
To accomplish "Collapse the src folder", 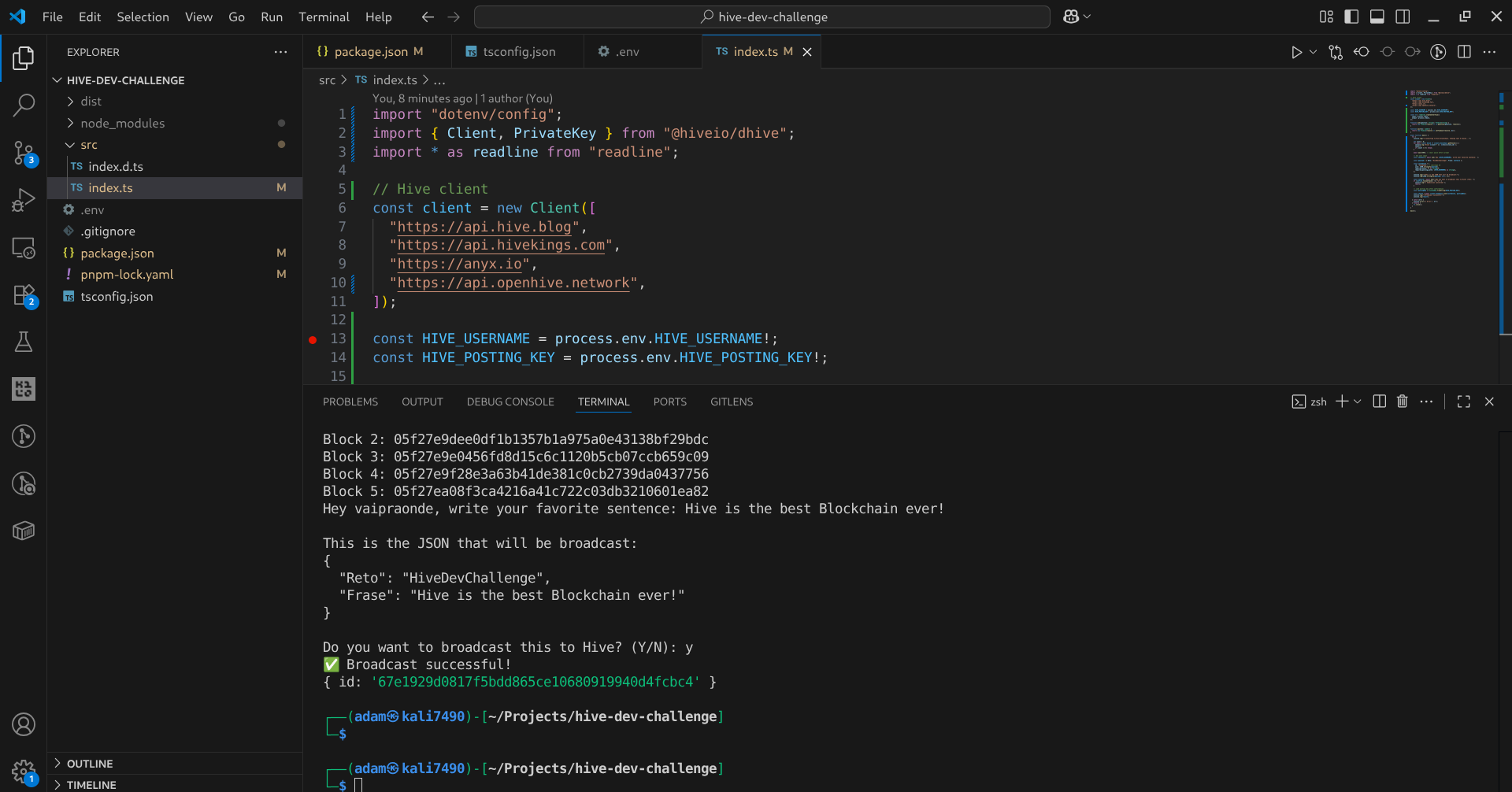I will (88, 145).
